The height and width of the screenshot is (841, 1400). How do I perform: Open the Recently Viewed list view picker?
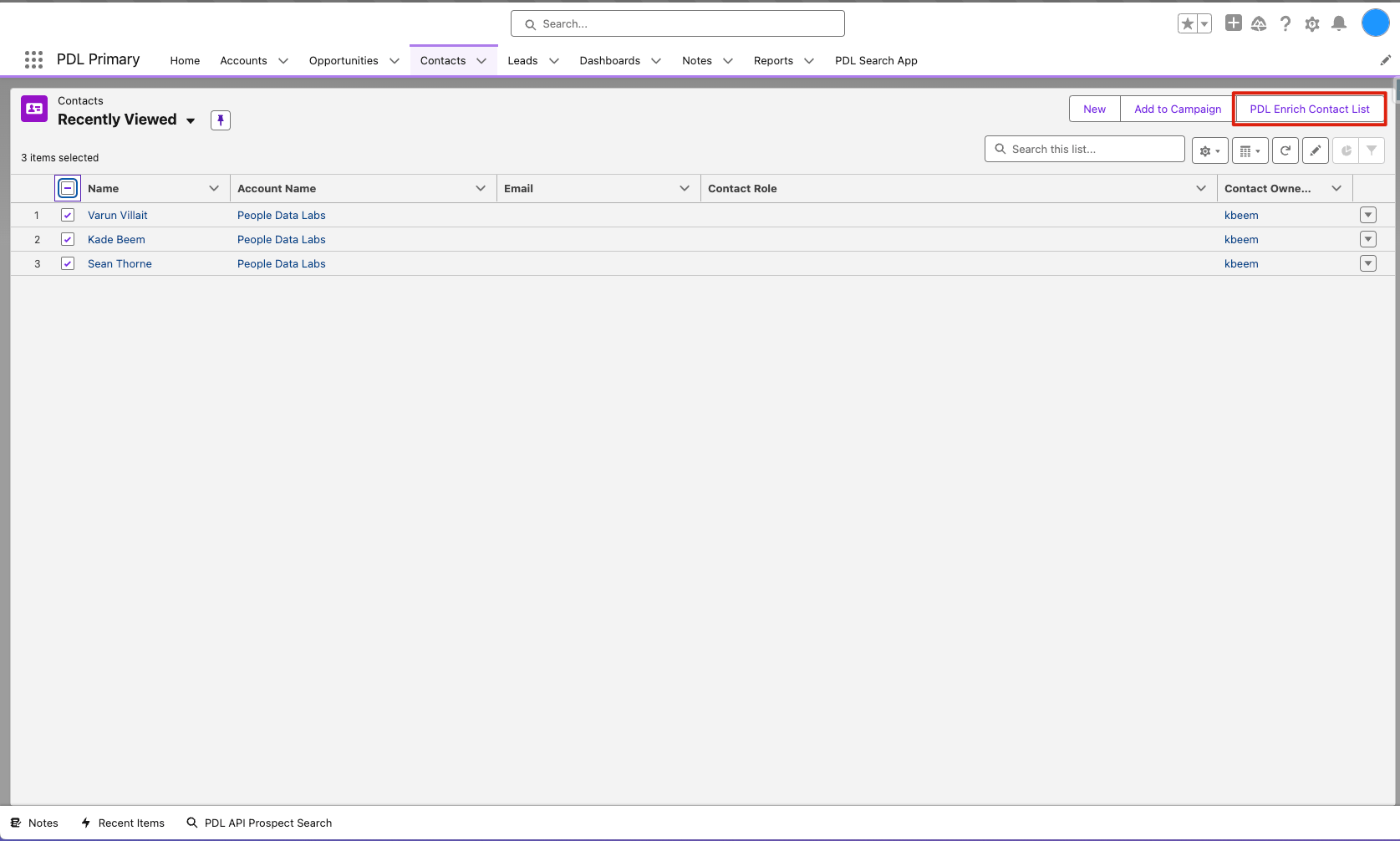coord(191,120)
